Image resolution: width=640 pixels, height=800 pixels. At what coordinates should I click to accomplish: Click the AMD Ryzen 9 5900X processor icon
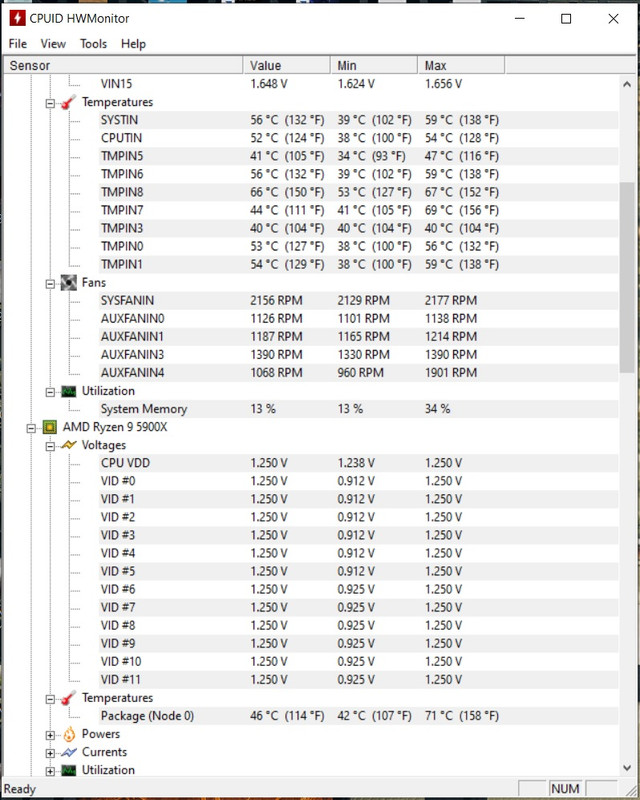tap(50, 427)
